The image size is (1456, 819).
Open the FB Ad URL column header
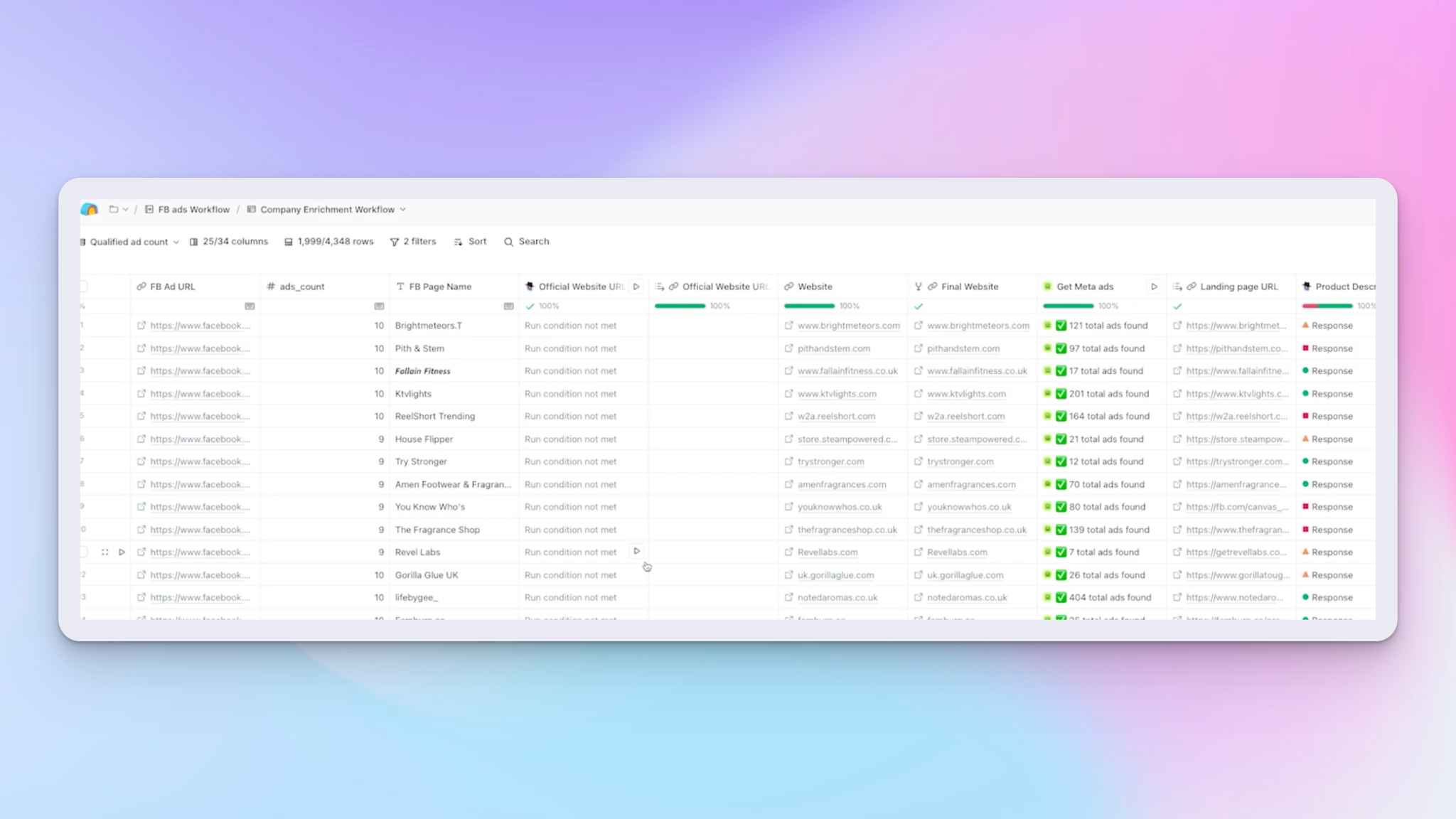click(x=196, y=287)
